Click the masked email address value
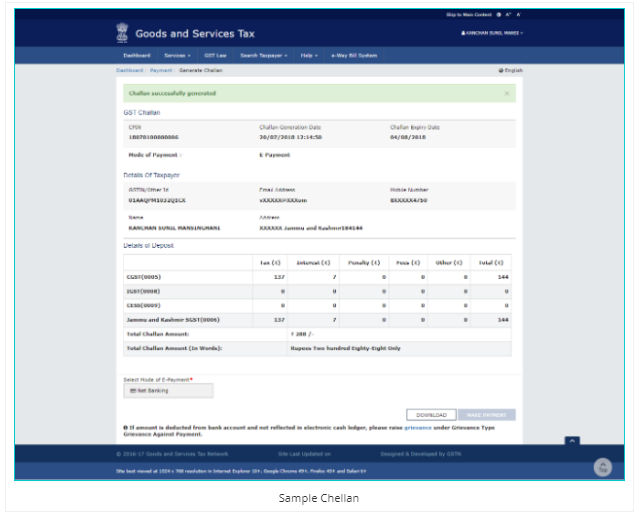This screenshot has width=642, height=519. [283, 200]
